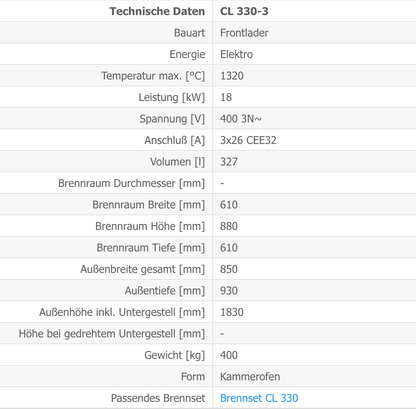Viewport: 416px width, 409px height.
Task: Select the 3x26 CEE32 connection value
Action: tap(248, 140)
